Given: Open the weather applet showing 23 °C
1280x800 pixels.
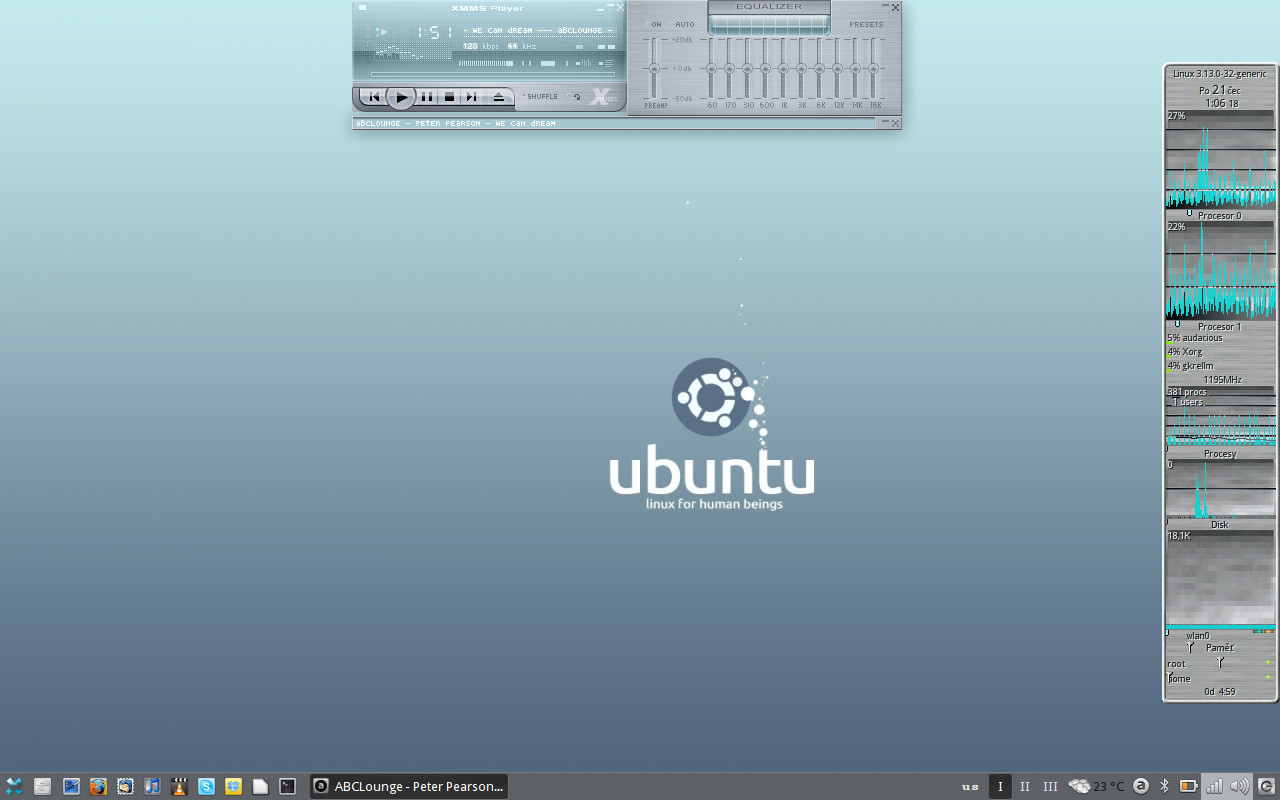Looking at the screenshot, I should pos(1097,786).
